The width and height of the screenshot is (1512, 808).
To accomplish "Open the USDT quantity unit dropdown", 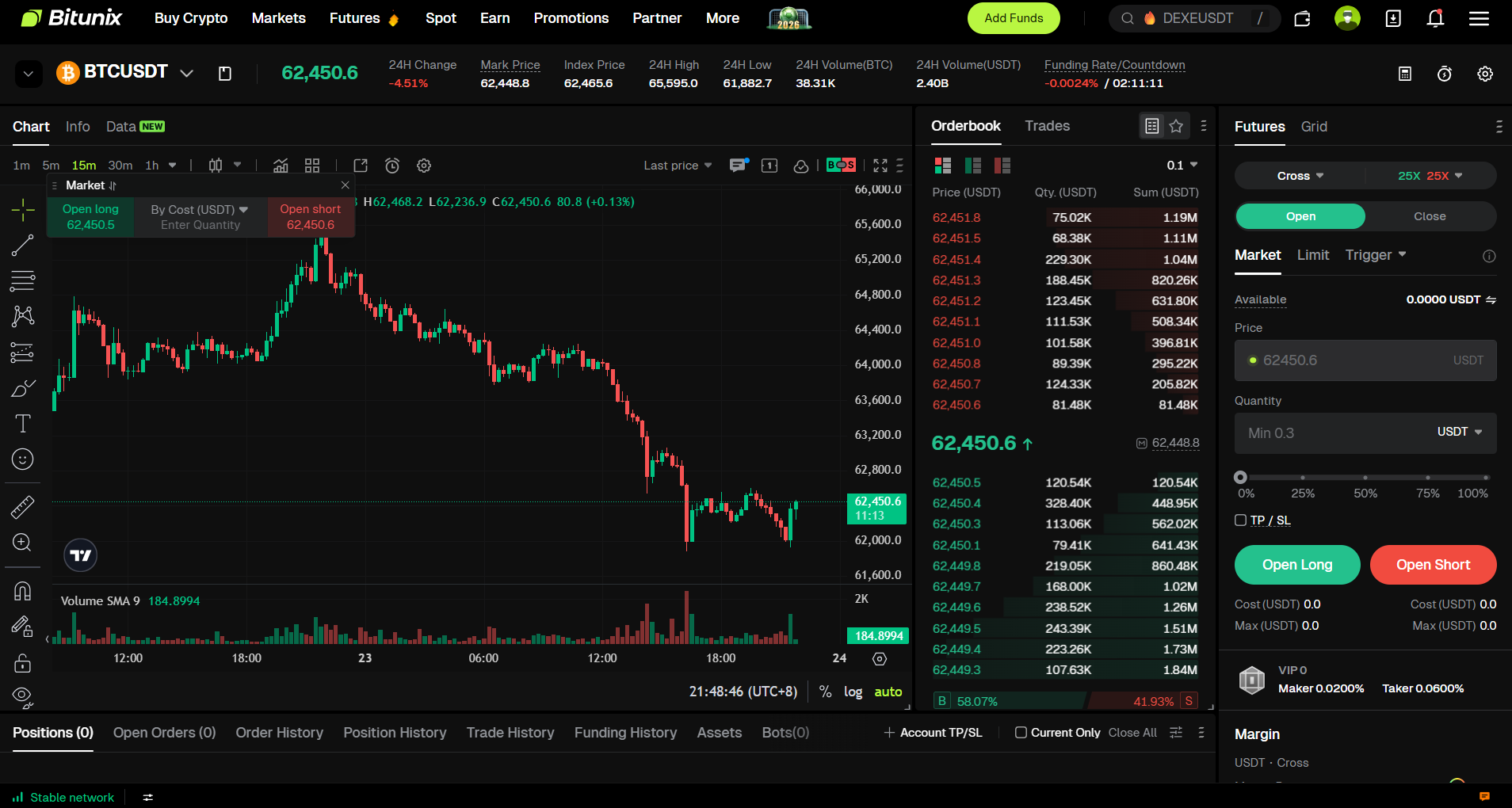I will tap(1460, 432).
